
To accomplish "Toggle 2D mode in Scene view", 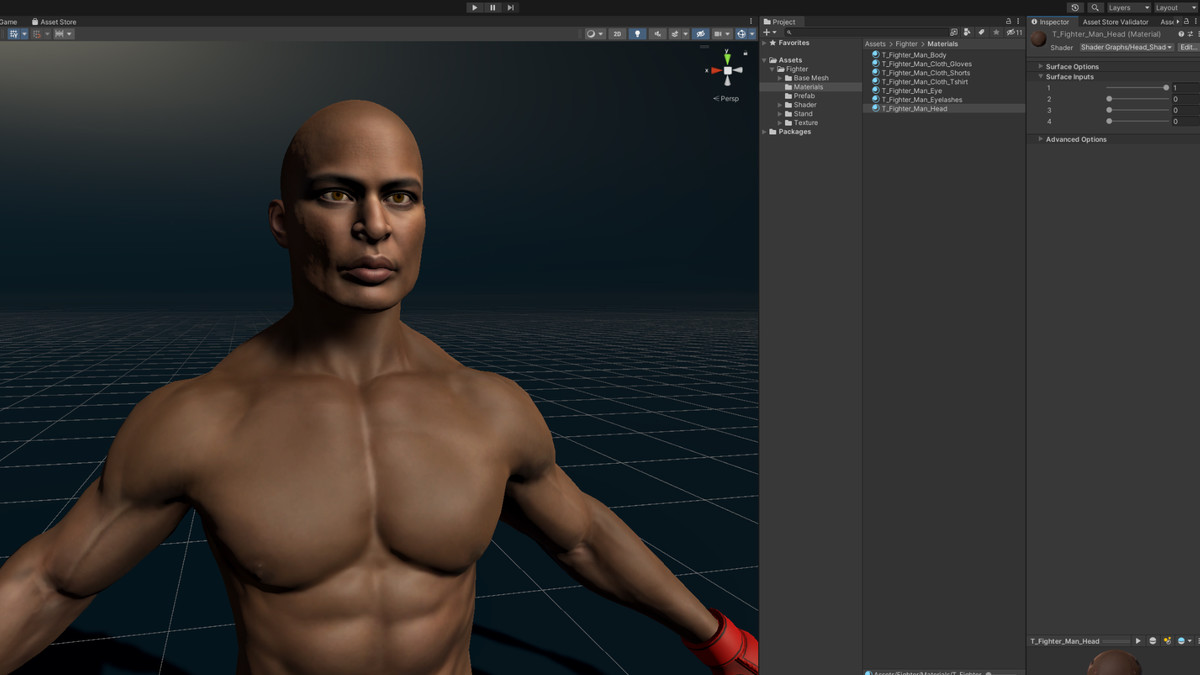I will (617, 34).
